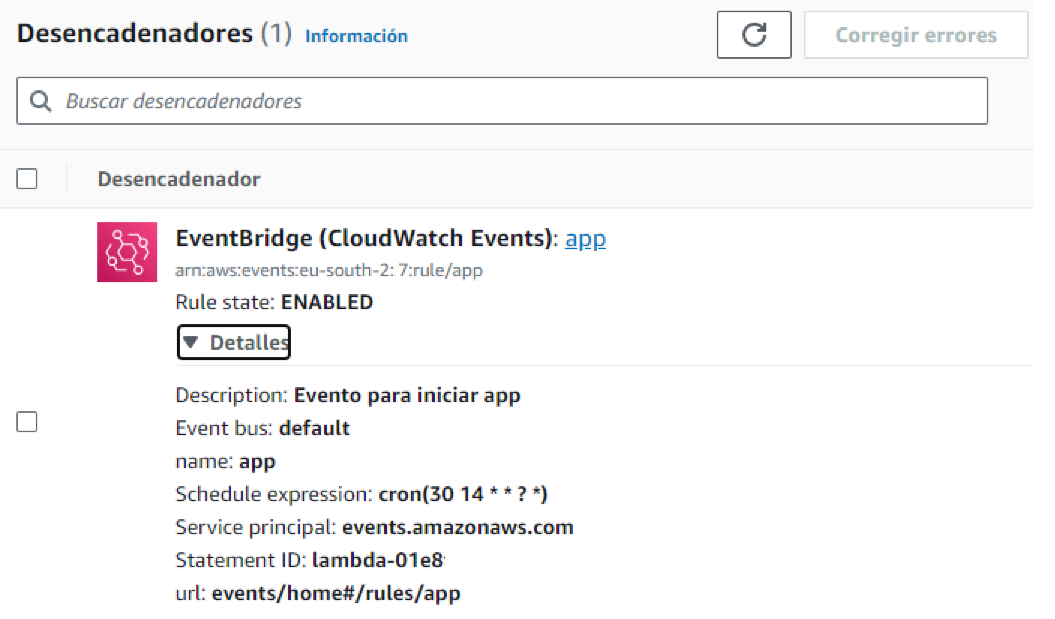Check the select-all triggers checkbox

[x=26, y=178]
